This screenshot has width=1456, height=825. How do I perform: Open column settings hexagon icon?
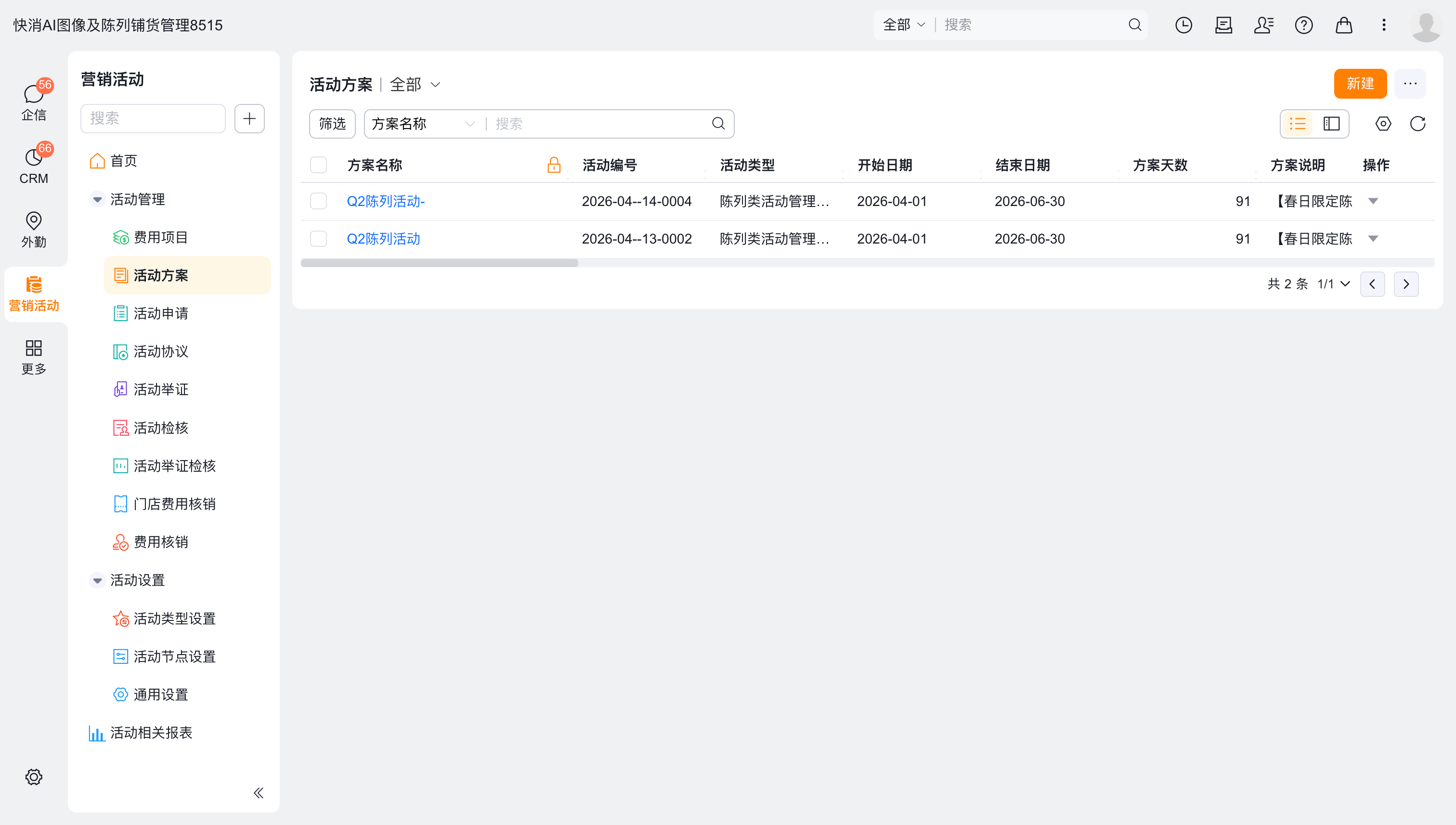[x=1383, y=124]
